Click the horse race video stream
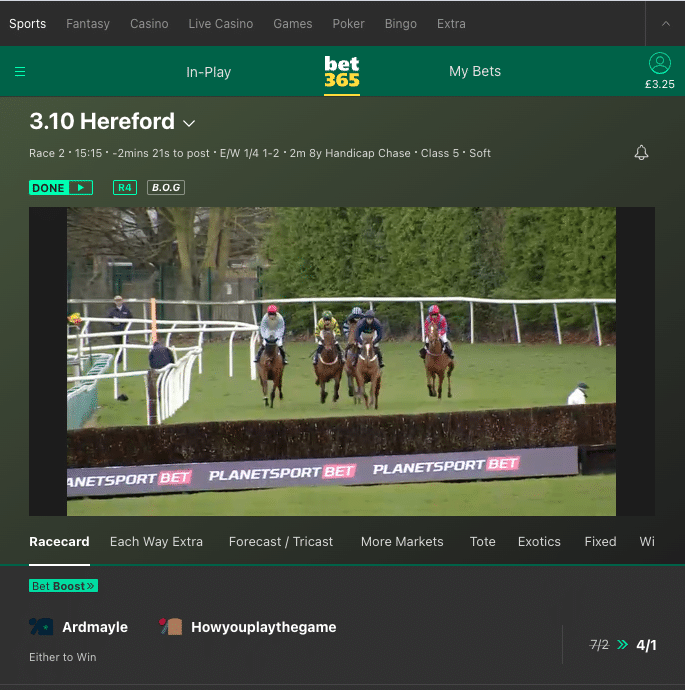This screenshot has height=690, width=685. 341,361
